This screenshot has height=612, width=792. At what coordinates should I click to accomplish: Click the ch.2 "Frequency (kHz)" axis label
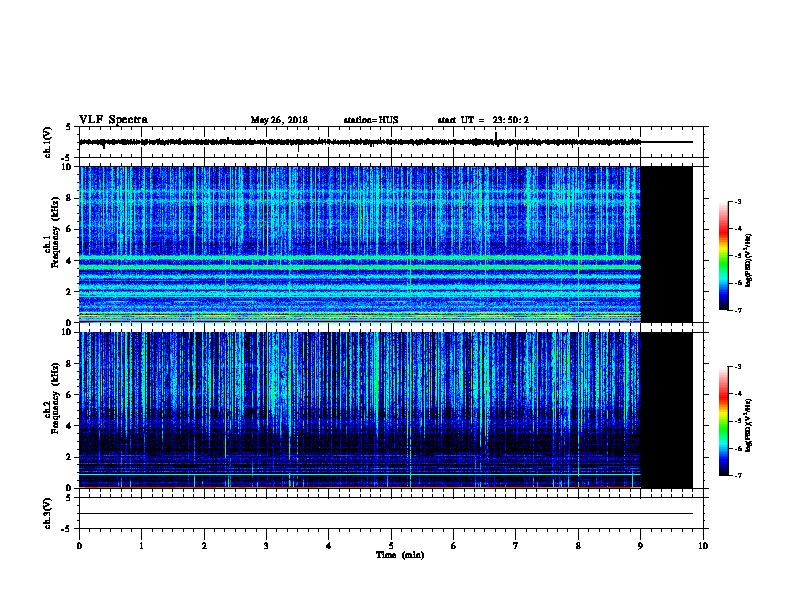(55, 398)
